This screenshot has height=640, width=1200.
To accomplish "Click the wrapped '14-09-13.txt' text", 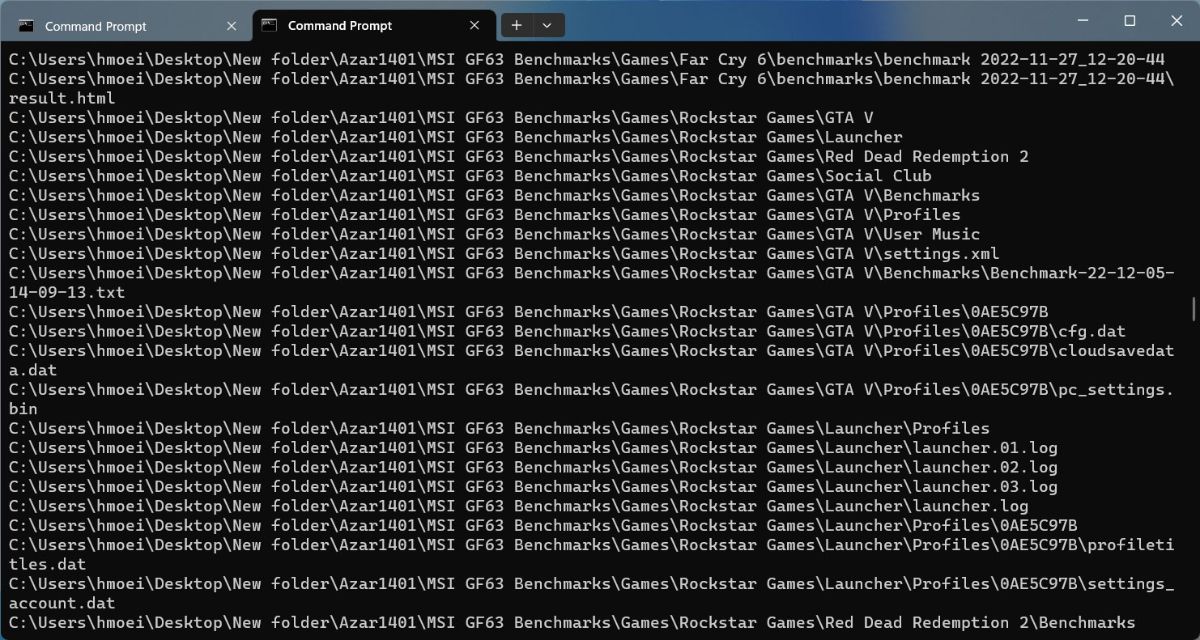I will pos(67,292).
